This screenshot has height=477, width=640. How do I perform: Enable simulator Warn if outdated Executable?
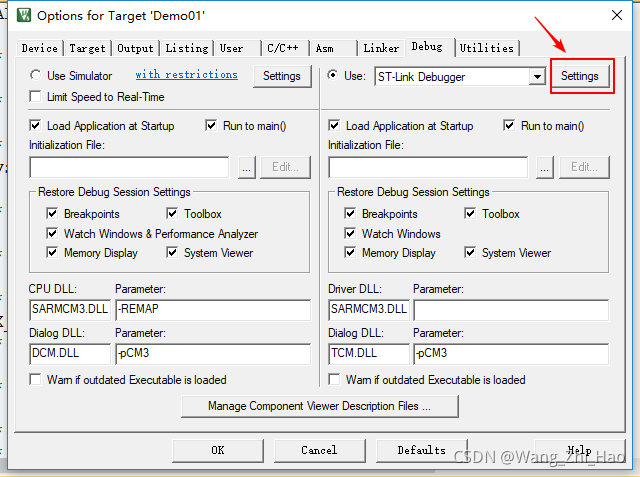36,379
